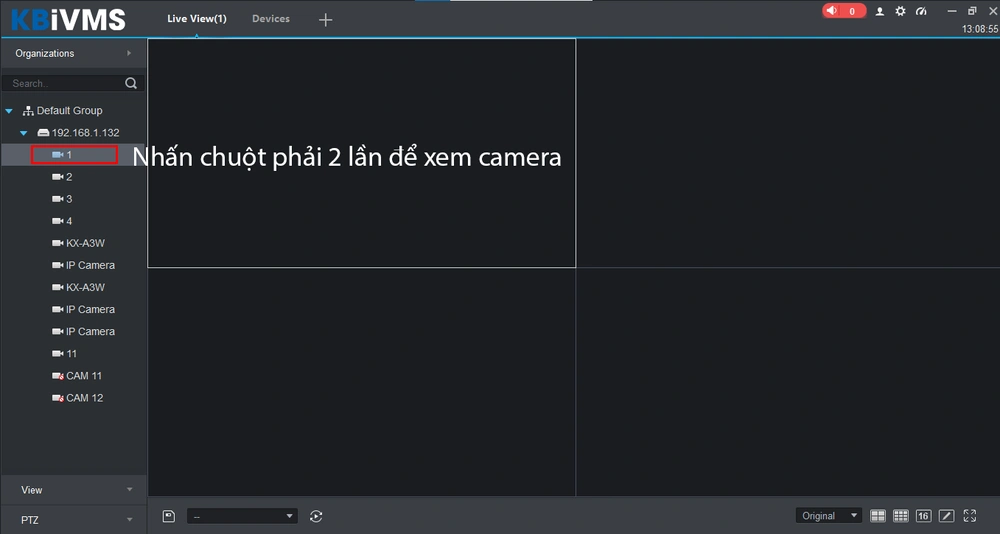
Task: Add a new tab with plus icon
Action: pos(325,20)
